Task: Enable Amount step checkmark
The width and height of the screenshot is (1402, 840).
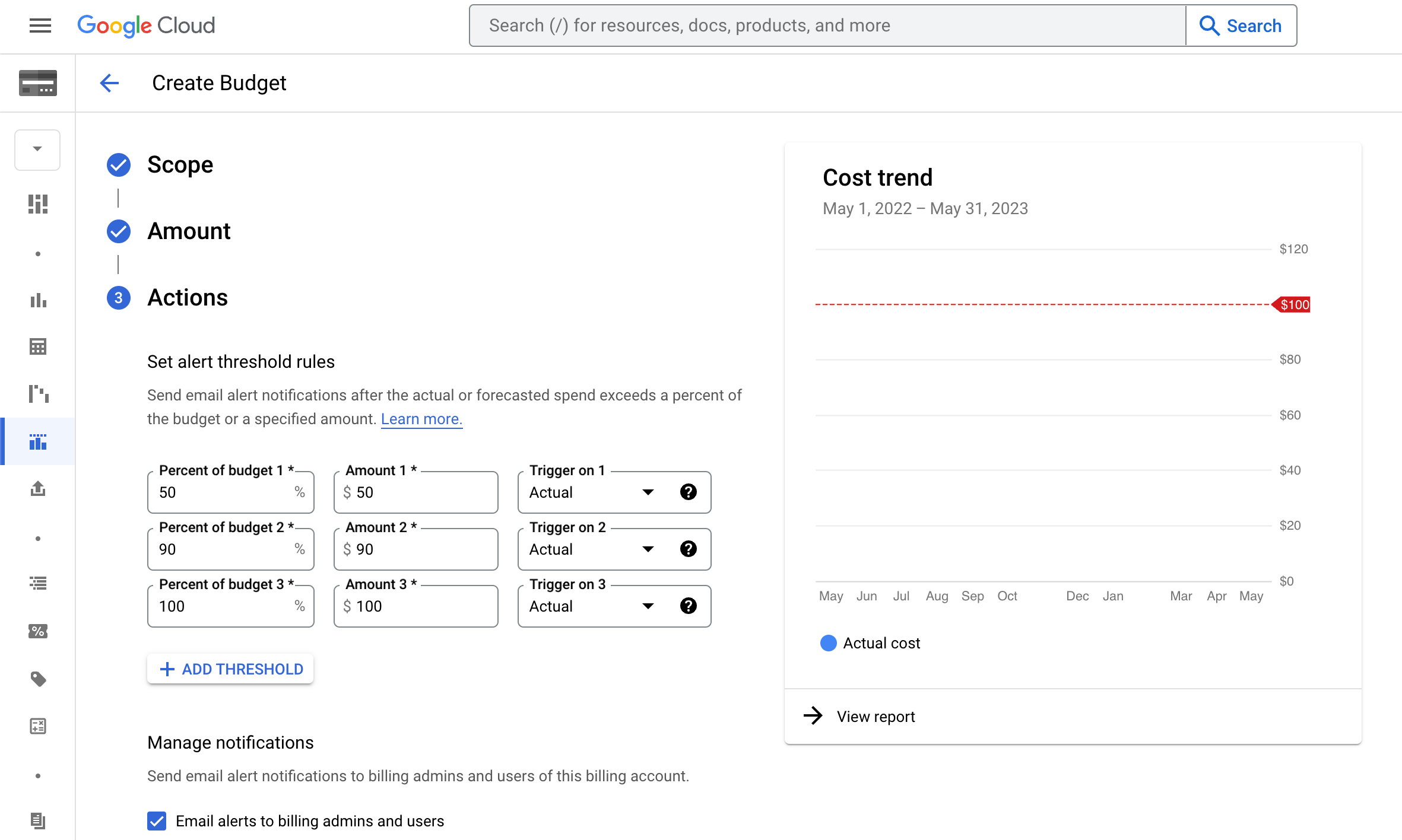Action: (119, 231)
